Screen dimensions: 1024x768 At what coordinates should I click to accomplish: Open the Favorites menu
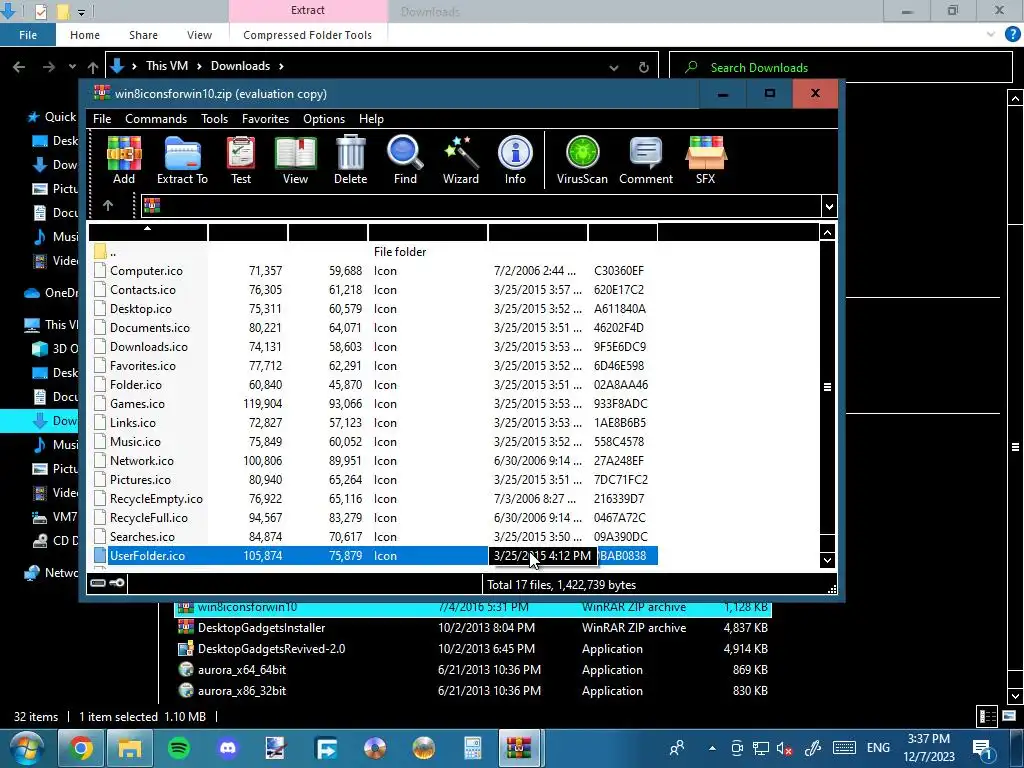(x=265, y=119)
